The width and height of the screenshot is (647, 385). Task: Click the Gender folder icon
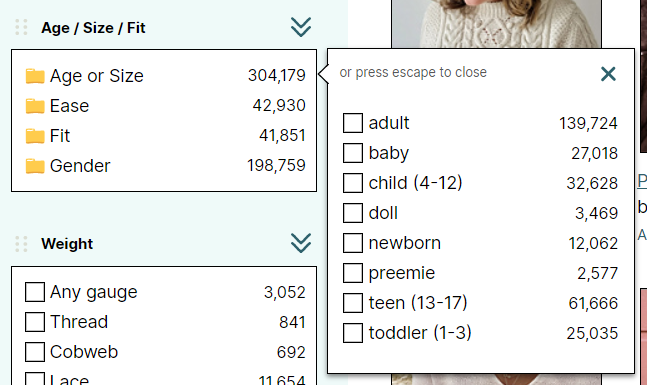pos(35,166)
